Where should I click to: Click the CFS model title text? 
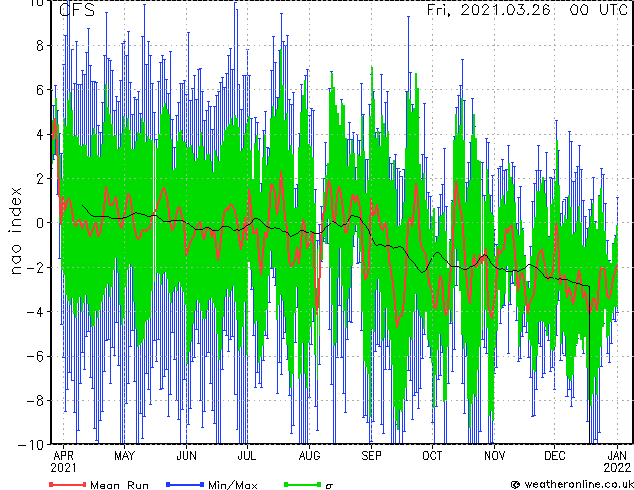(x=77, y=10)
